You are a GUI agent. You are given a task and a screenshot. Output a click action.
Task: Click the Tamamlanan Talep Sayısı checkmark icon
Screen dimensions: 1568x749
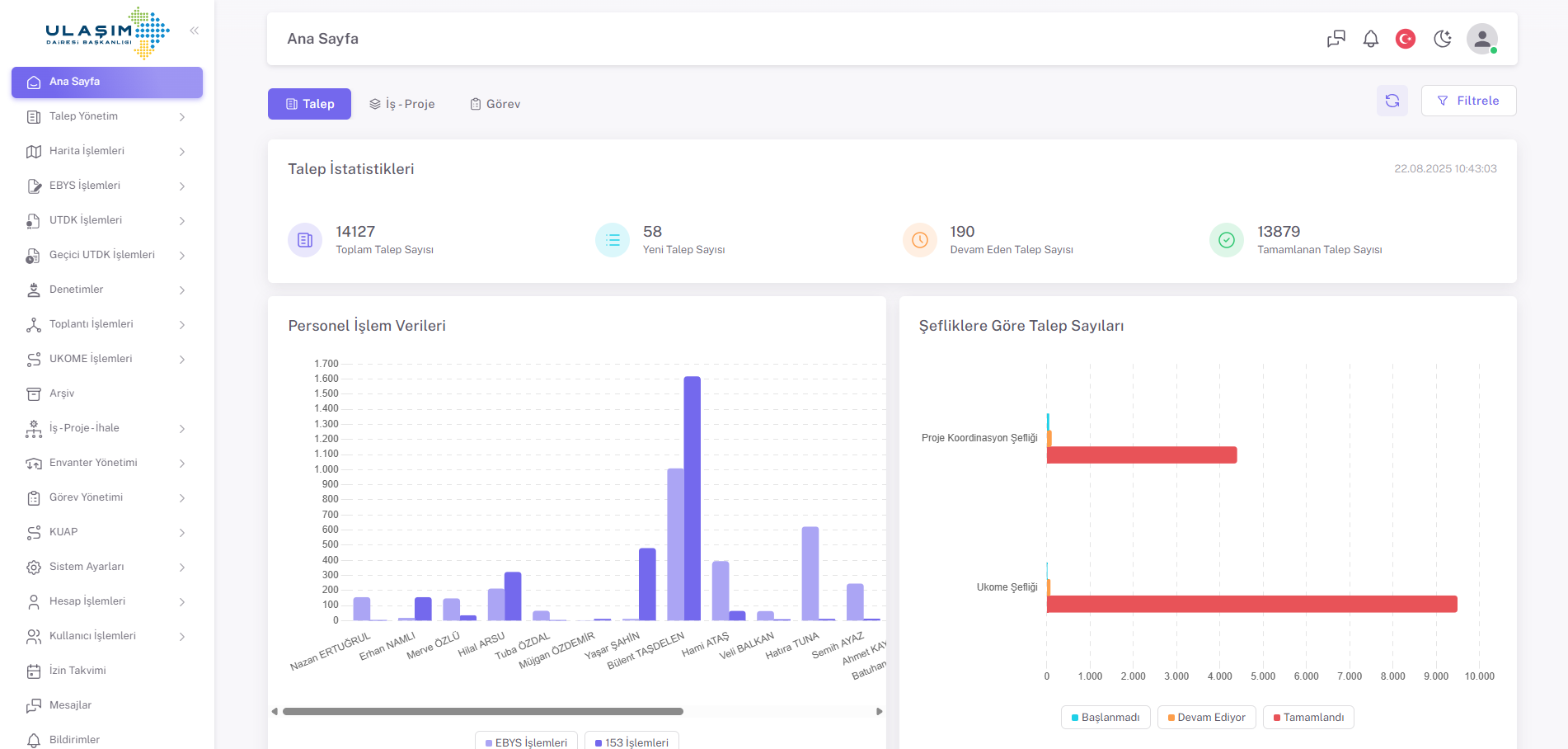tap(1226, 240)
